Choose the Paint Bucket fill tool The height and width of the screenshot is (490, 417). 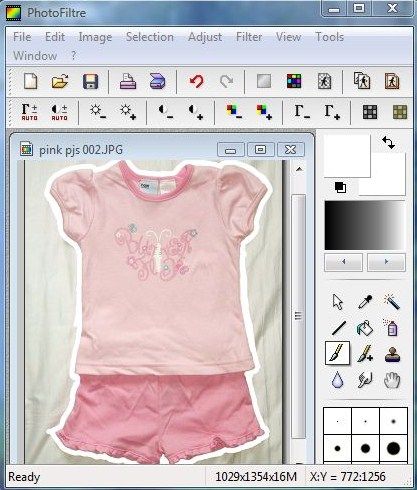pos(365,328)
